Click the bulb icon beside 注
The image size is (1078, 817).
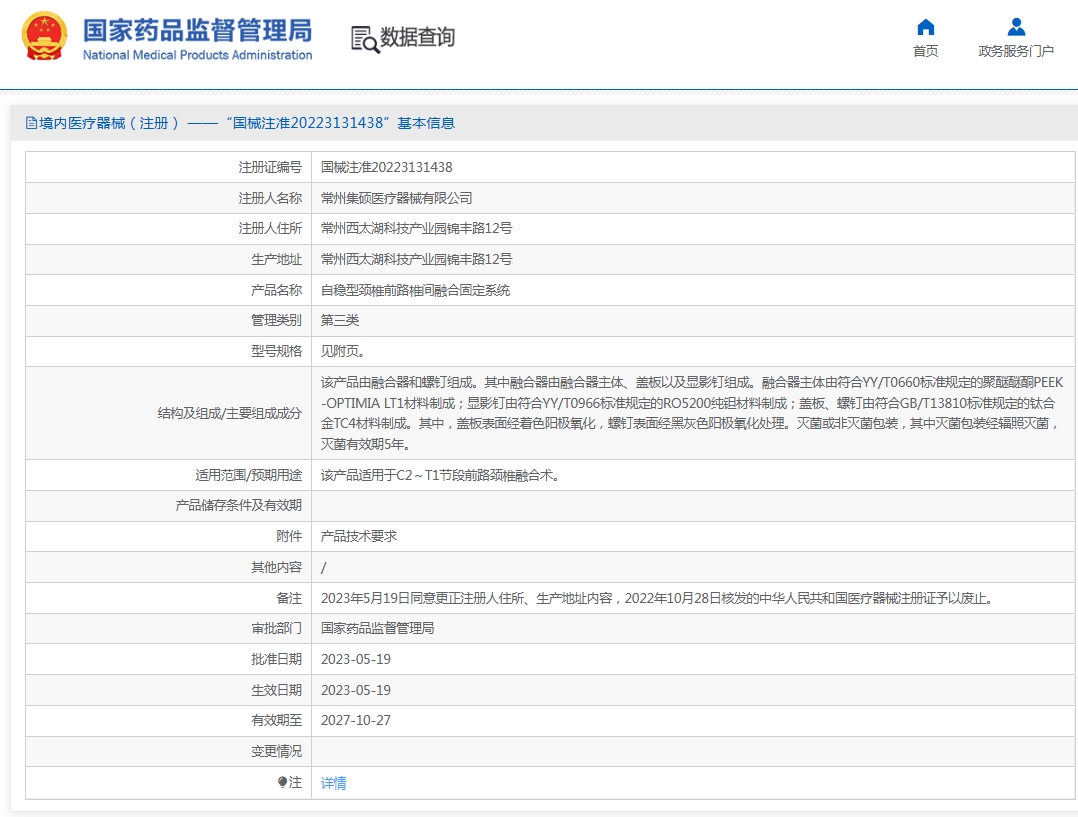point(282,782)
